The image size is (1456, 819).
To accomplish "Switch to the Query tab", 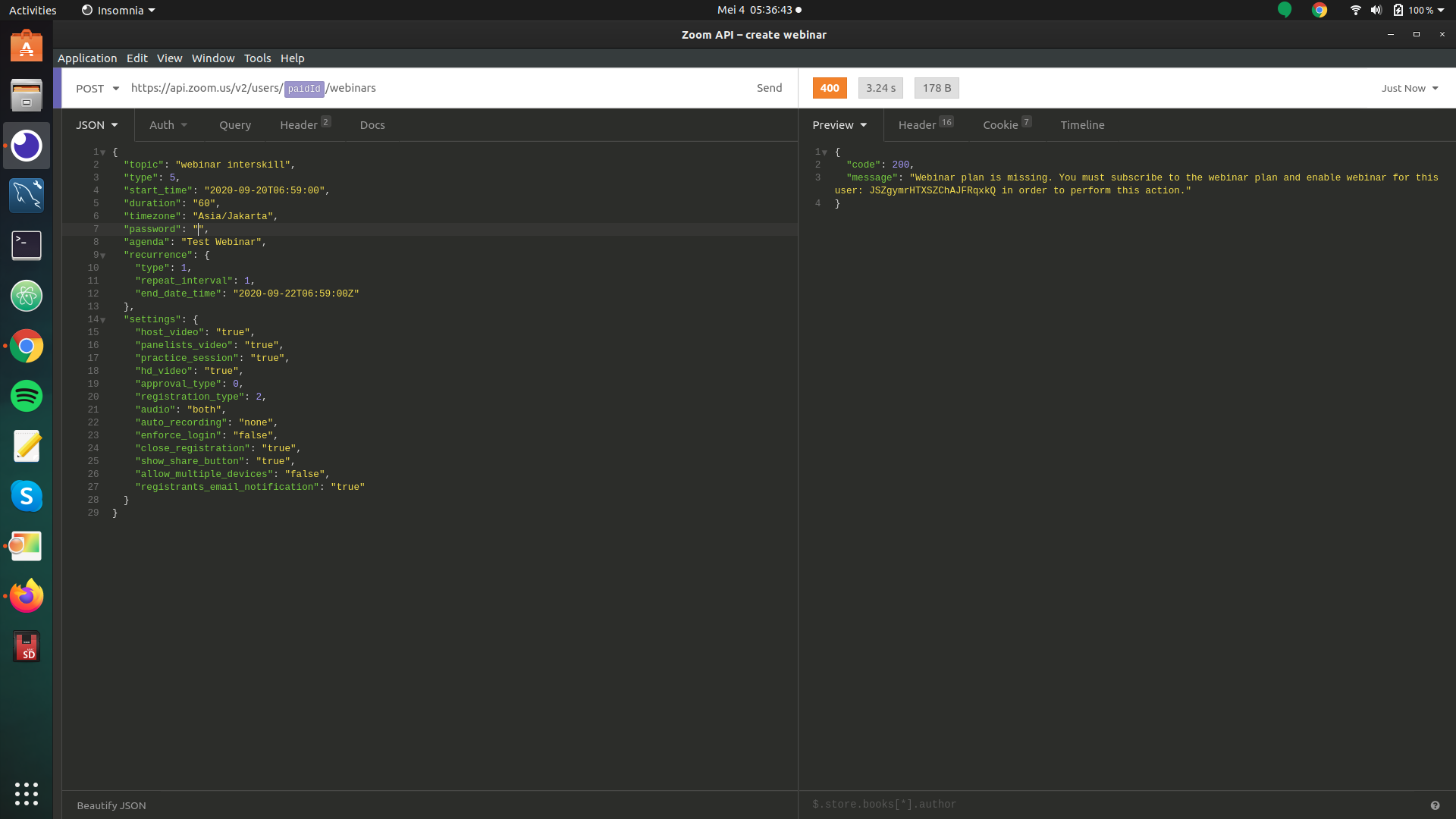I will 235,125.
